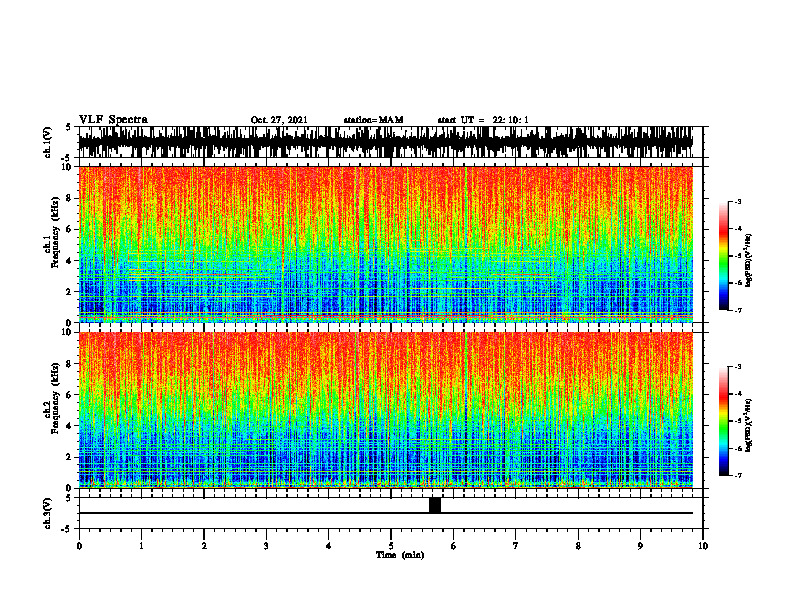Image resolution: width=792 pixels, height=612 pixels.
Task: Click the "8" kHz tick on ch.1 frequency axis
Action: coord(69,198)
